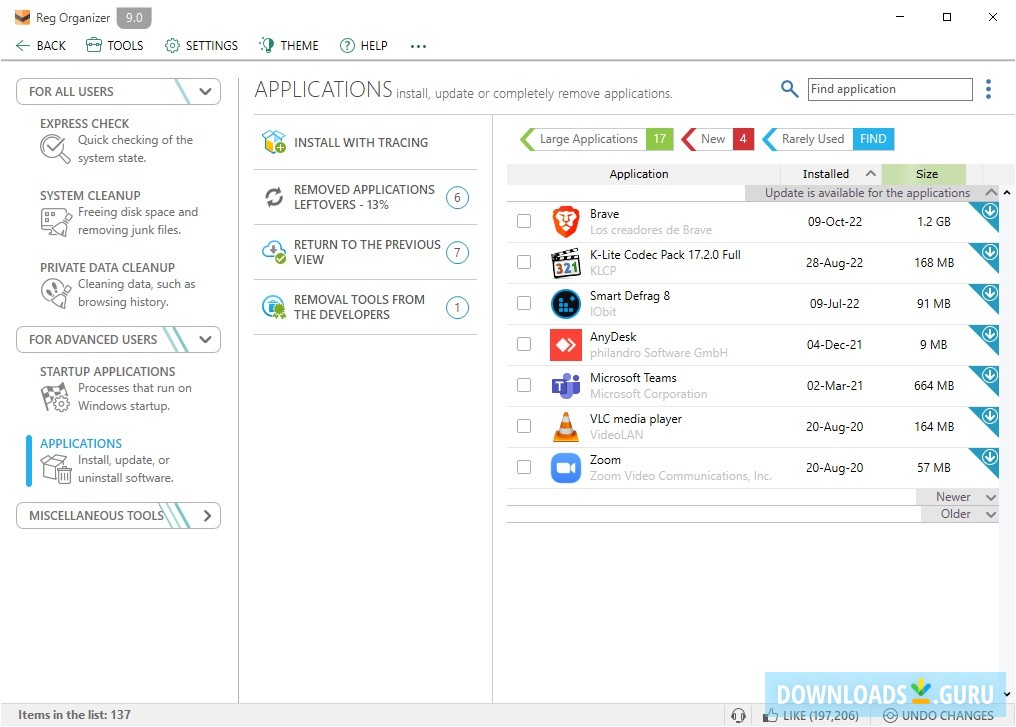Tick the checkbox for Zoom

pos(524,467)
